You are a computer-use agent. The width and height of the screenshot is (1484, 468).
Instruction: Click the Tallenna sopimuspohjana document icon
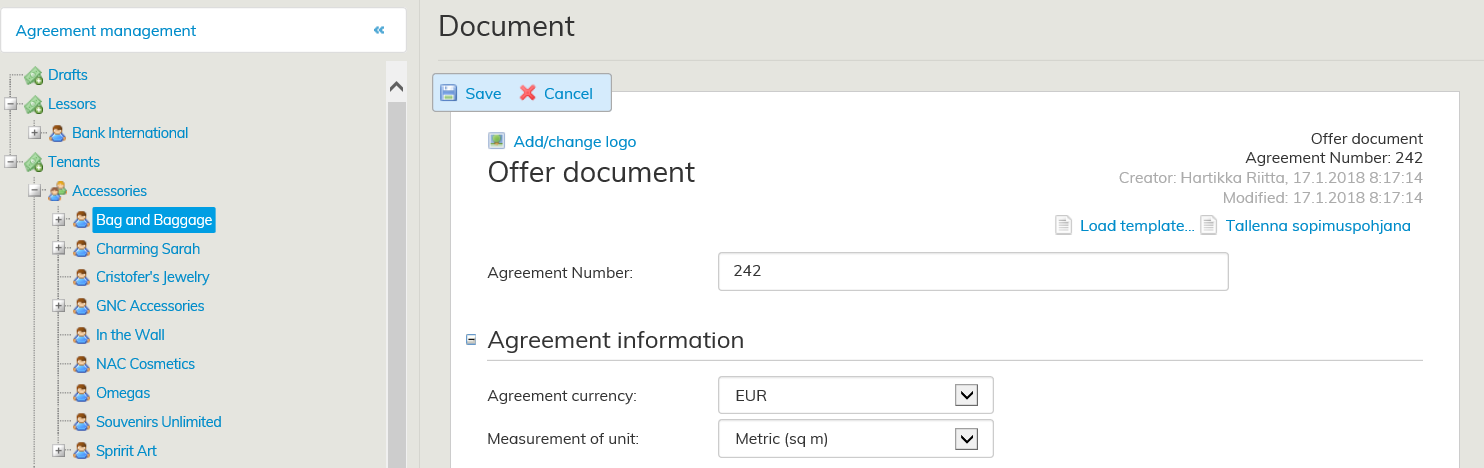(1209, 225)
